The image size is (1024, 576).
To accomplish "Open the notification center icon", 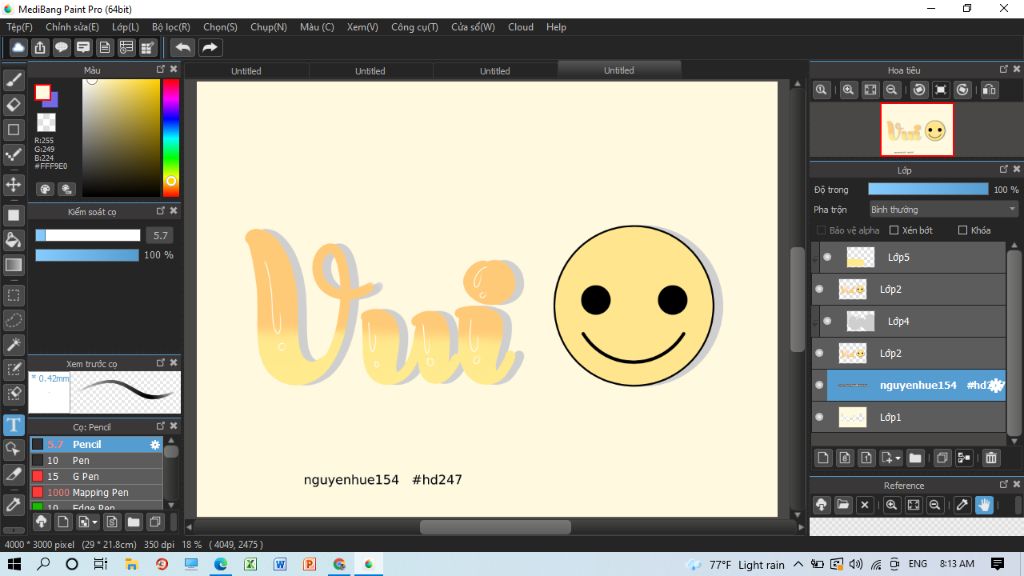I will pyautogui.click(x=997, y=564).
